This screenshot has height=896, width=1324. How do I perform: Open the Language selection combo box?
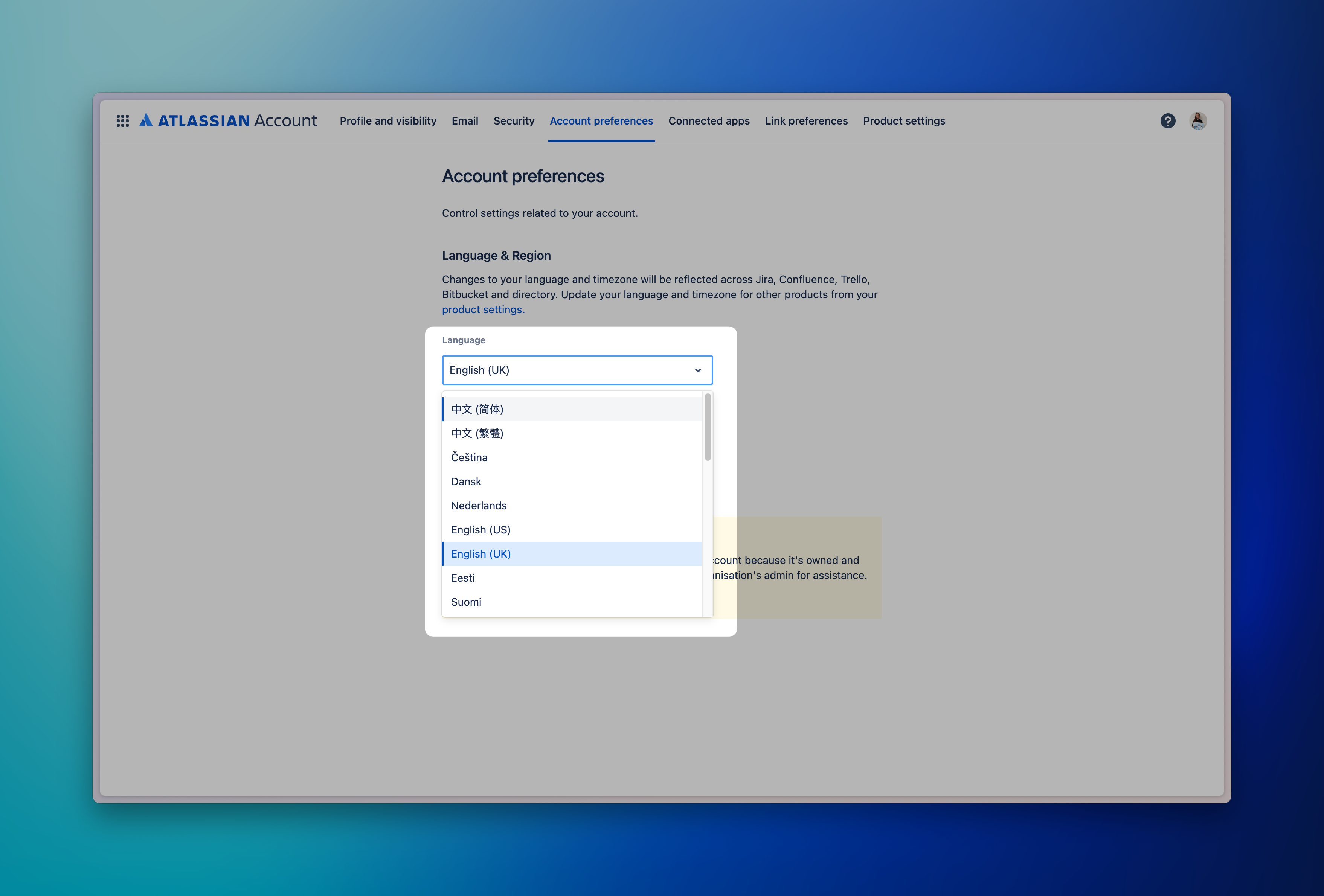[x=577, y=370]
